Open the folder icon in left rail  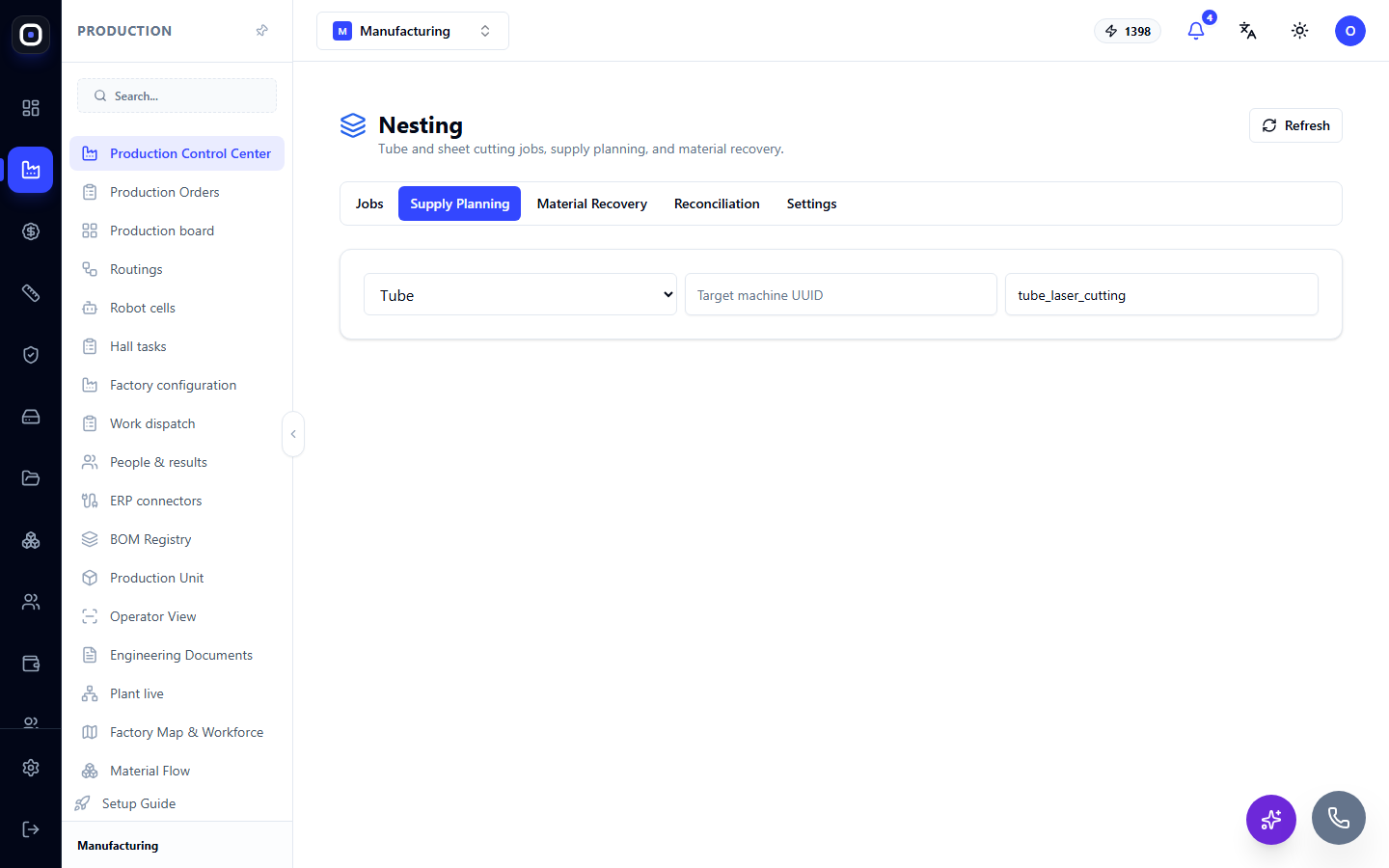click(31, 478)
